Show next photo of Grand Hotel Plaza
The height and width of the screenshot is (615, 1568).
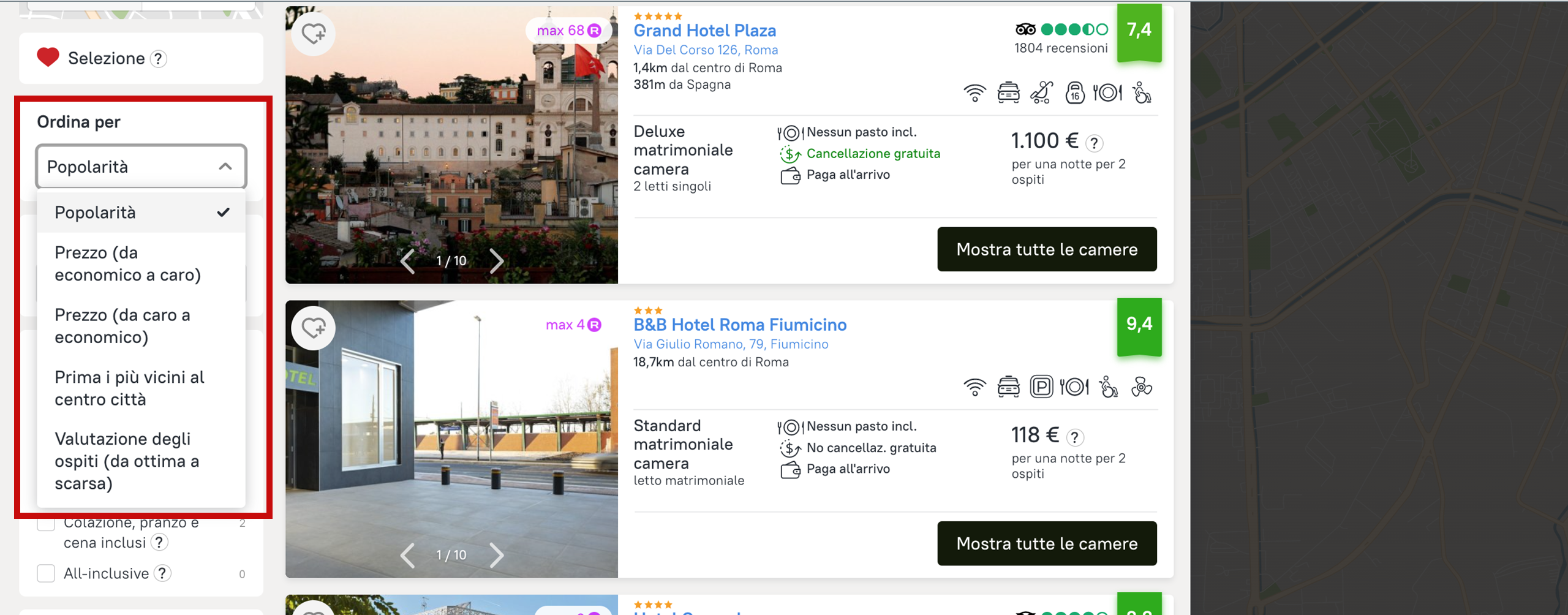click(497, 261)
